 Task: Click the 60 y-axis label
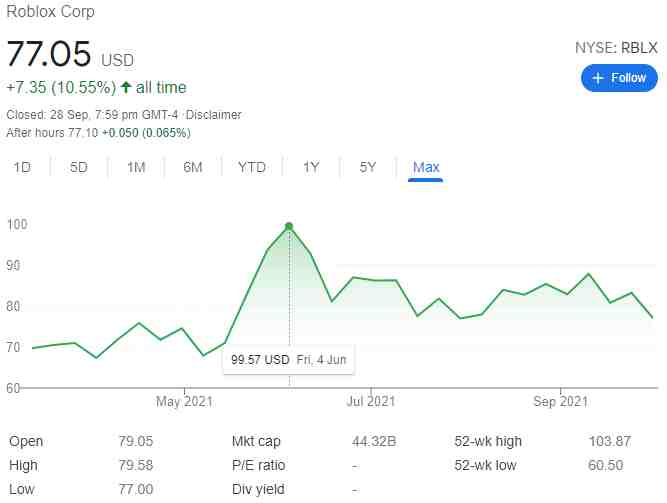13,388
